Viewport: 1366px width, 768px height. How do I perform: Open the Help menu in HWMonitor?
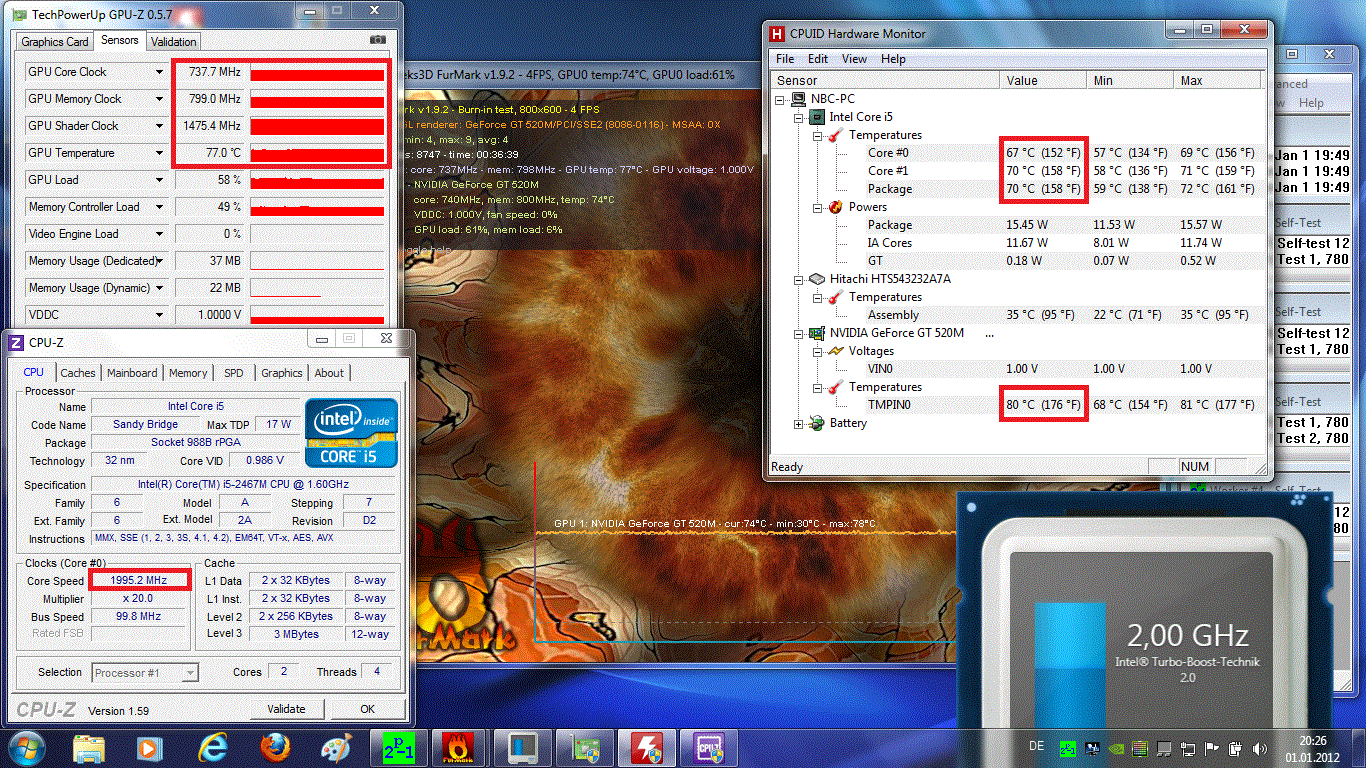click(893, 59)
